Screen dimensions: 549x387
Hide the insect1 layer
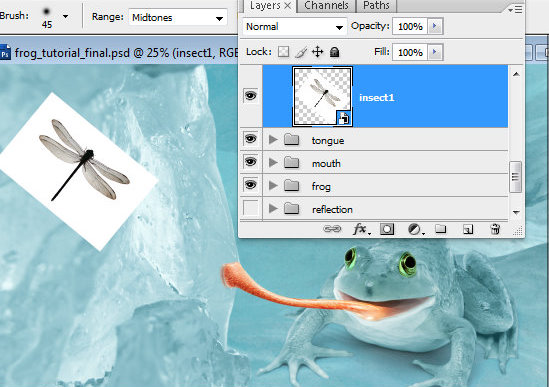point(251,95)
